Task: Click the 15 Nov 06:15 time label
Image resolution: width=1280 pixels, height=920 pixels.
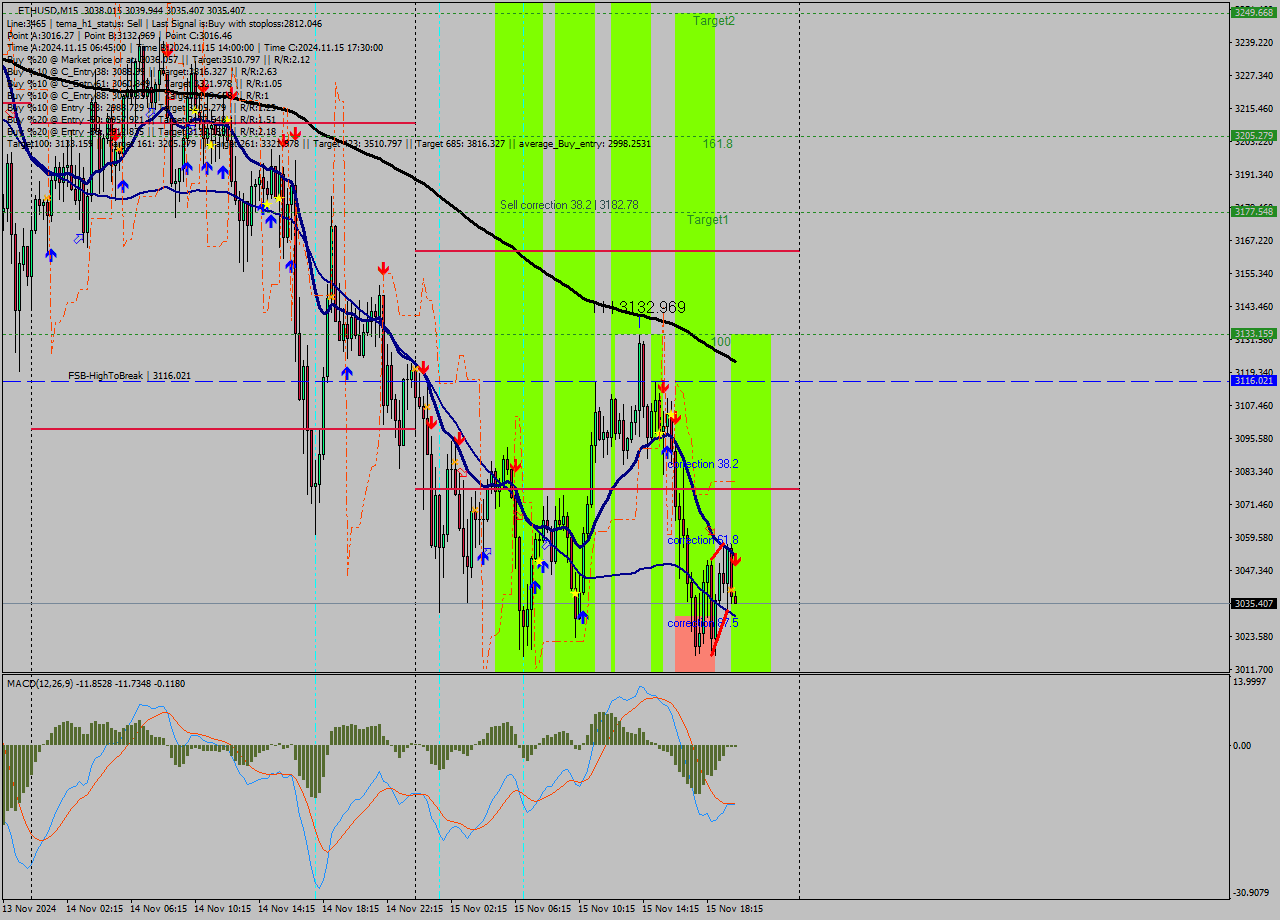Action: 542,909
